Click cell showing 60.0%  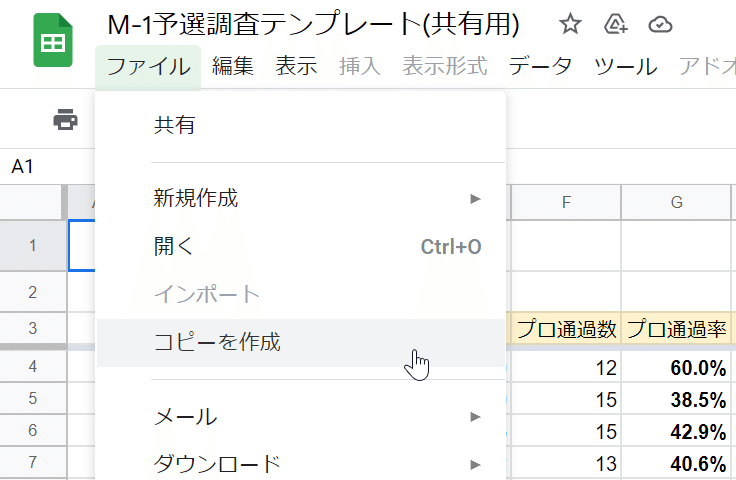coord(676,367)
